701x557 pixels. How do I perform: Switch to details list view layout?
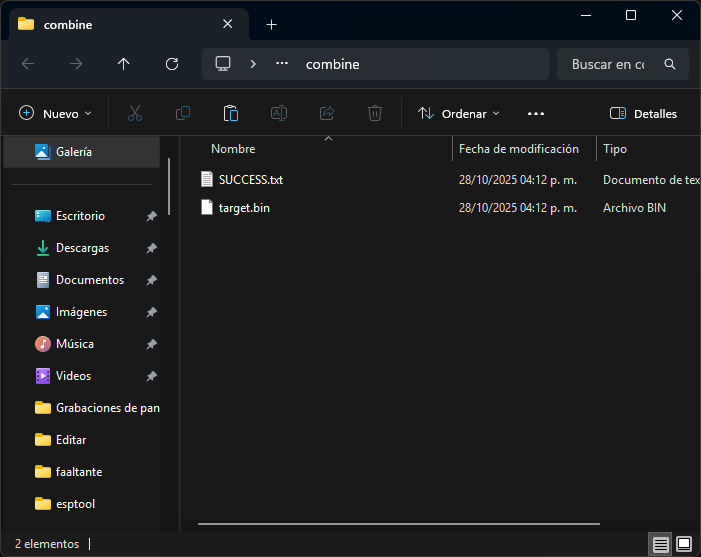point(661,544)
